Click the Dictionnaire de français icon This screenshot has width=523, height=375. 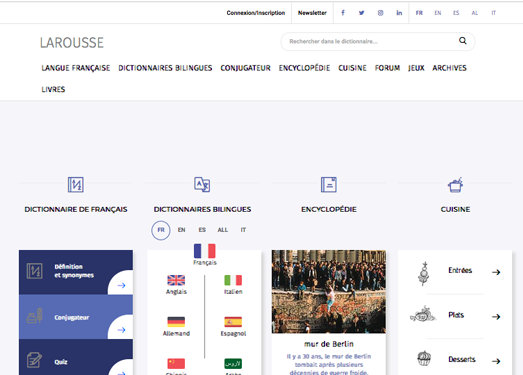pos(76,184)
